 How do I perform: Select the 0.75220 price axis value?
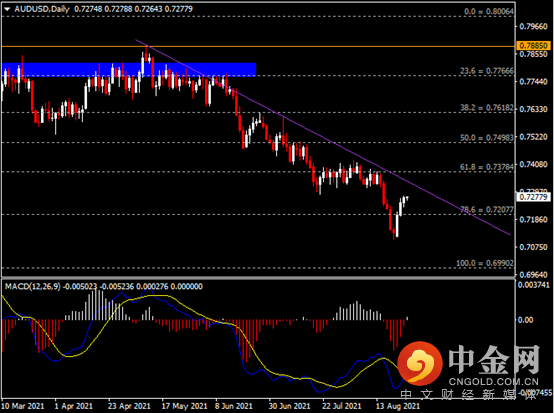click(534, 137)
